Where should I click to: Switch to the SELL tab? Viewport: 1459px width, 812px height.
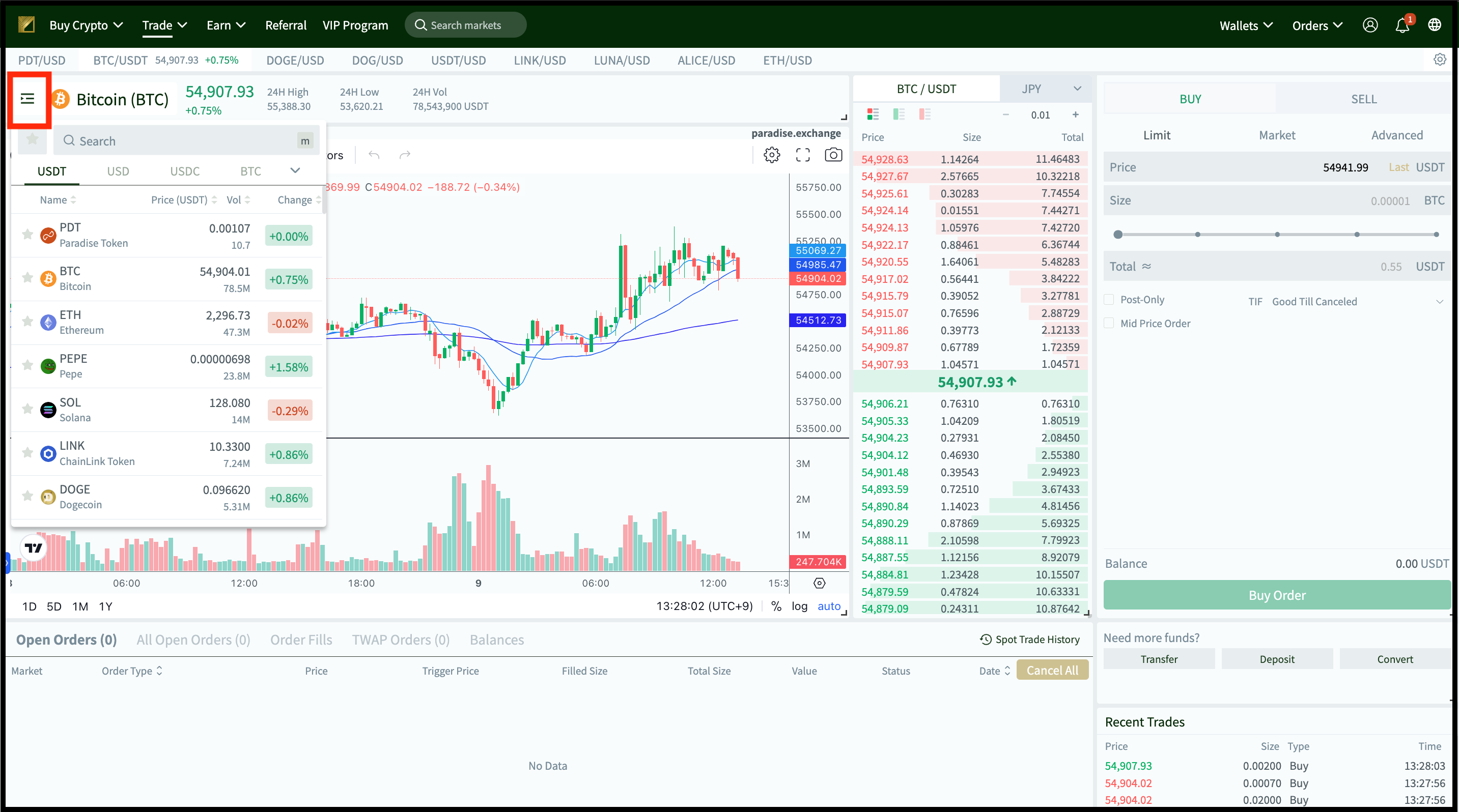1363,99
